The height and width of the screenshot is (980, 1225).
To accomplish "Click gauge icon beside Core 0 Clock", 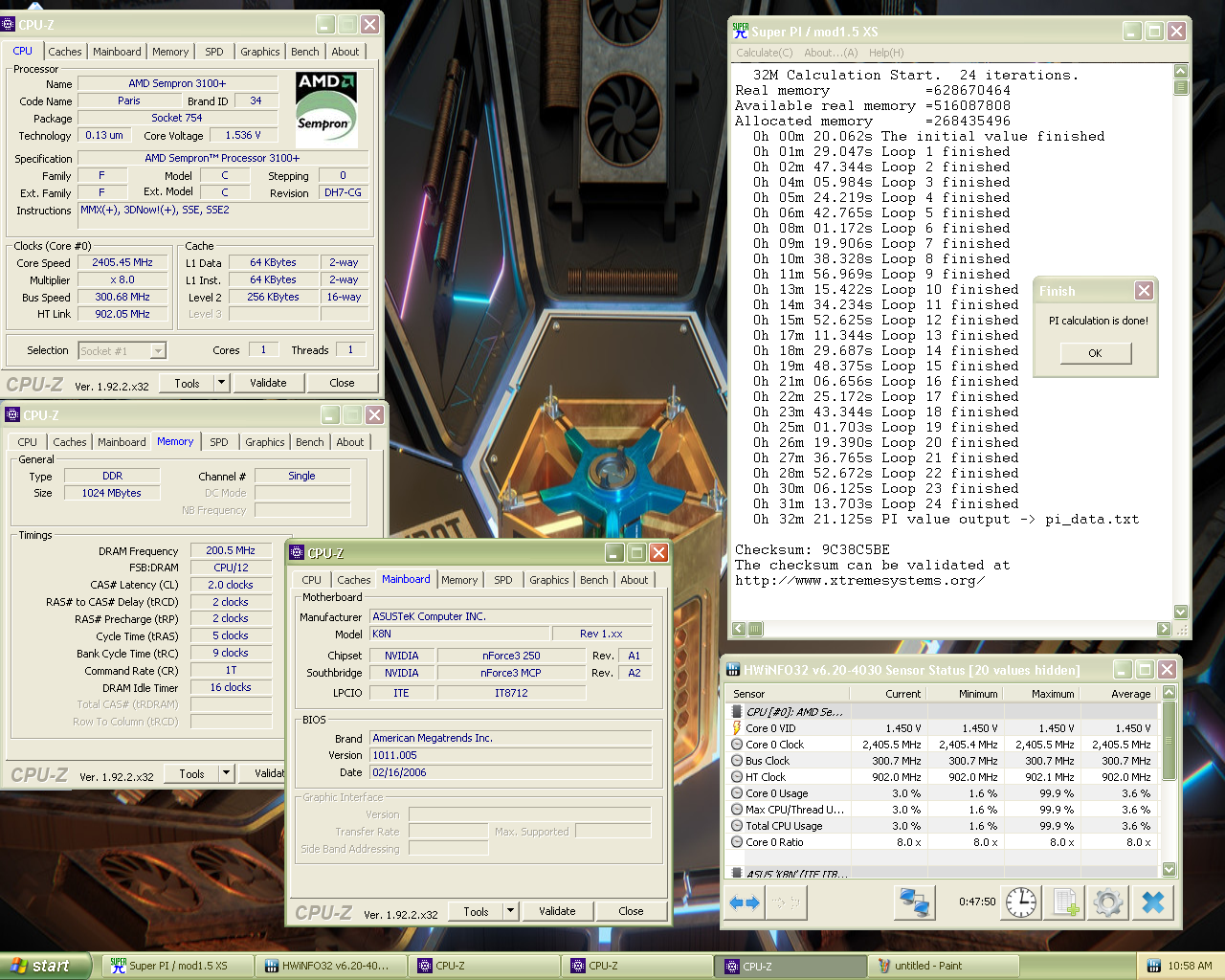I will coord(737,745).
